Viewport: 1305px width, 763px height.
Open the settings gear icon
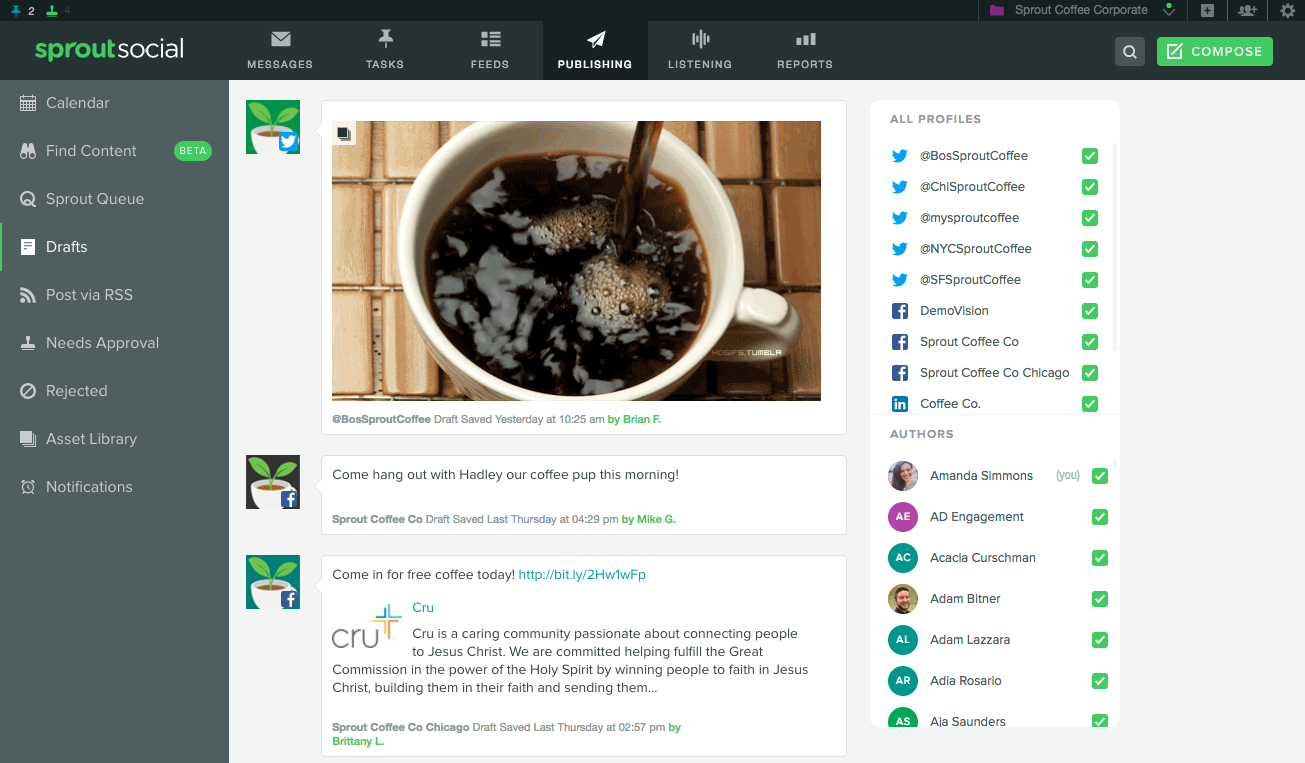coord(1288,10)
